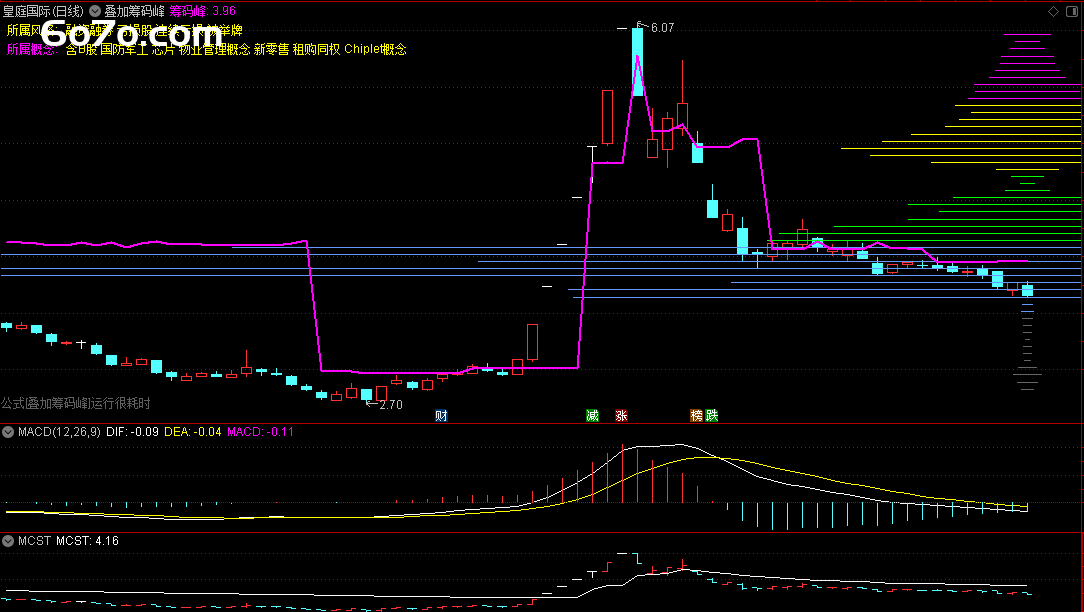The image size is (1084, 612).
Task: Click the orange 榜 event marker
Action: pos(696,415)
